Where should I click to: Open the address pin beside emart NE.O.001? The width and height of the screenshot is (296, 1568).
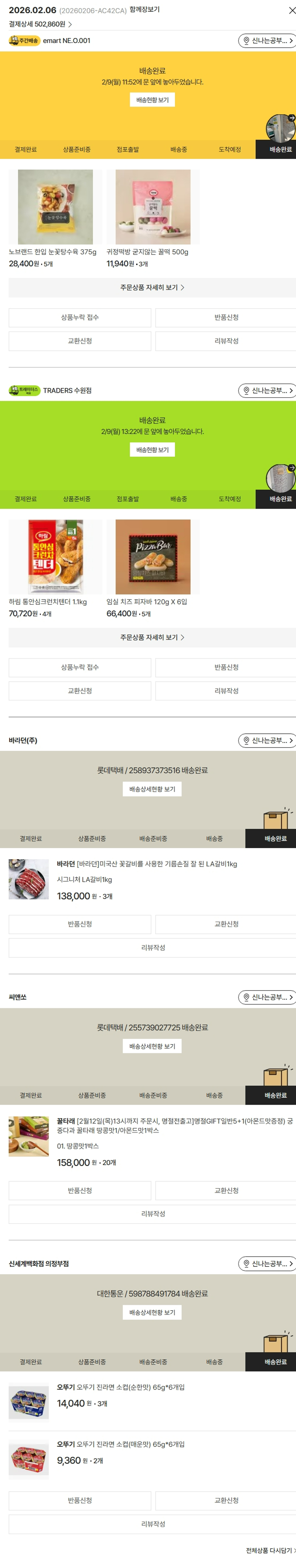[246, 41]
